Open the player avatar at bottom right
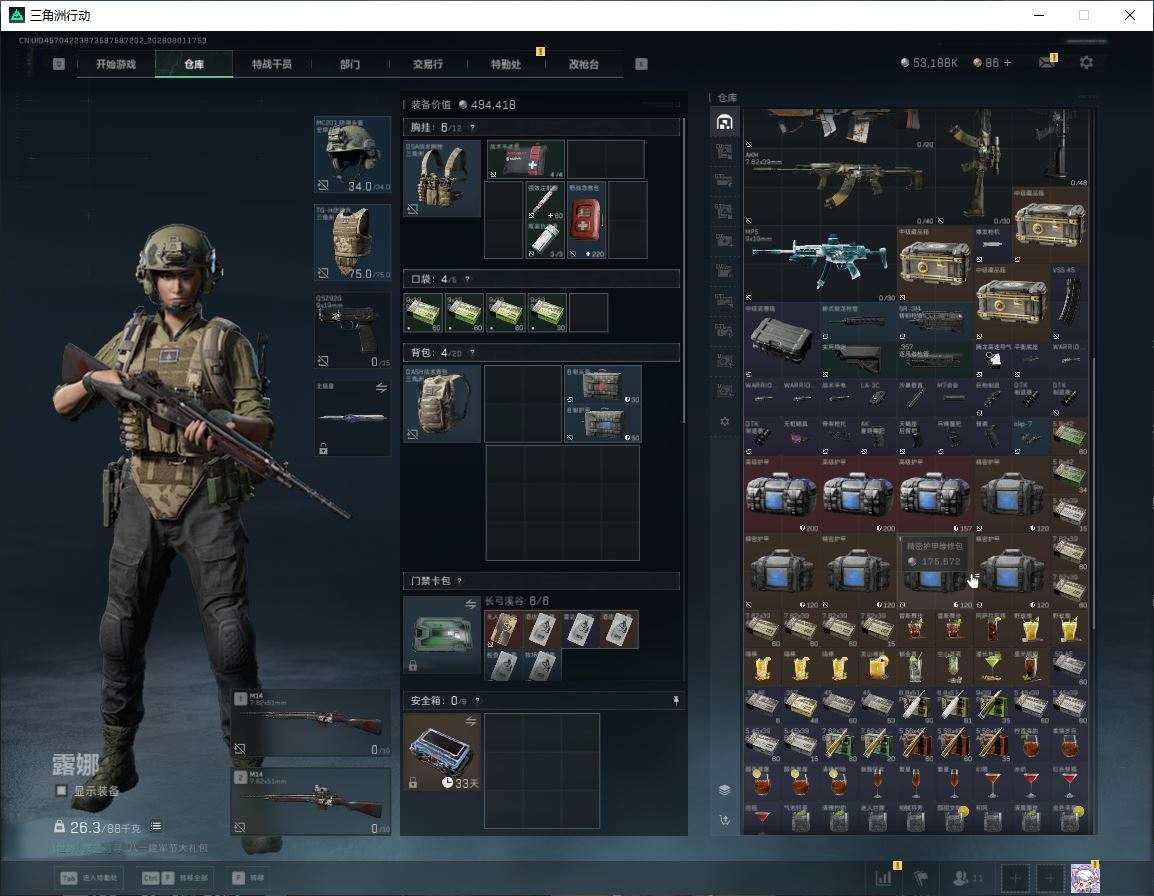The width and height of the screenshot is (1154, 896). pyautogui.click(x=1084, y=878)
